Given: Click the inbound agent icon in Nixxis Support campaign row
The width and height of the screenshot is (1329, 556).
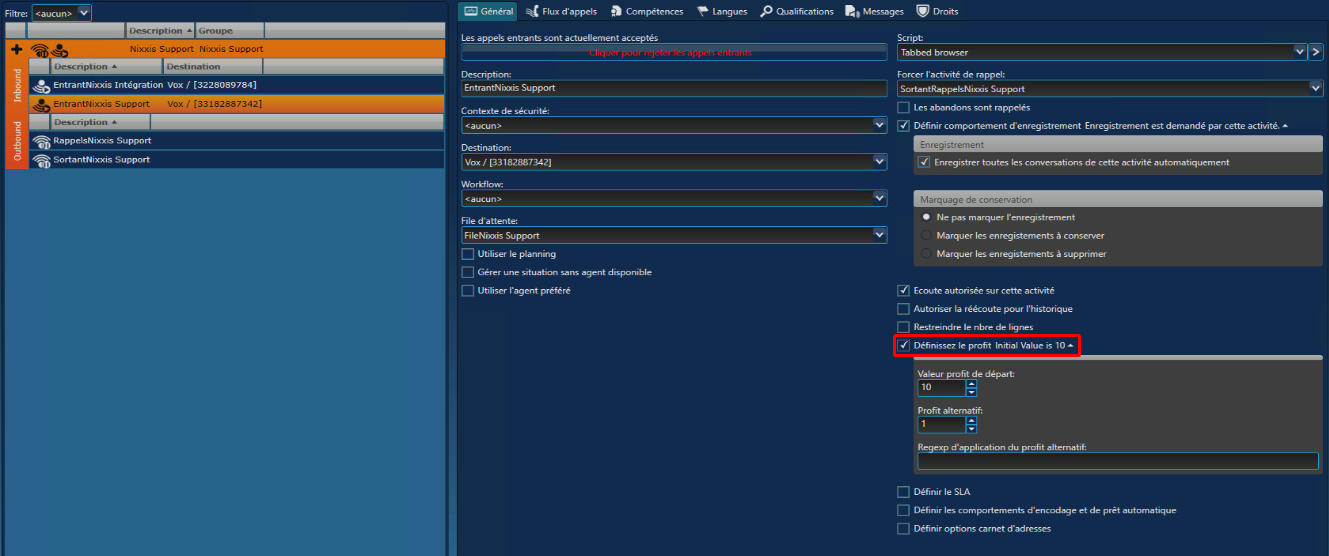Looking at the screenshot, I should (59, 50).
